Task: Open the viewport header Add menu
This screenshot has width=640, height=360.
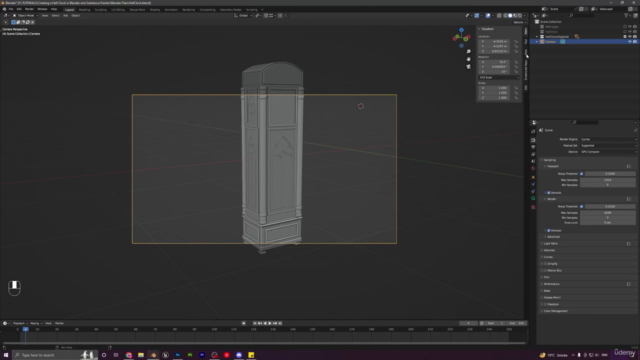Action: coord(65,16)
